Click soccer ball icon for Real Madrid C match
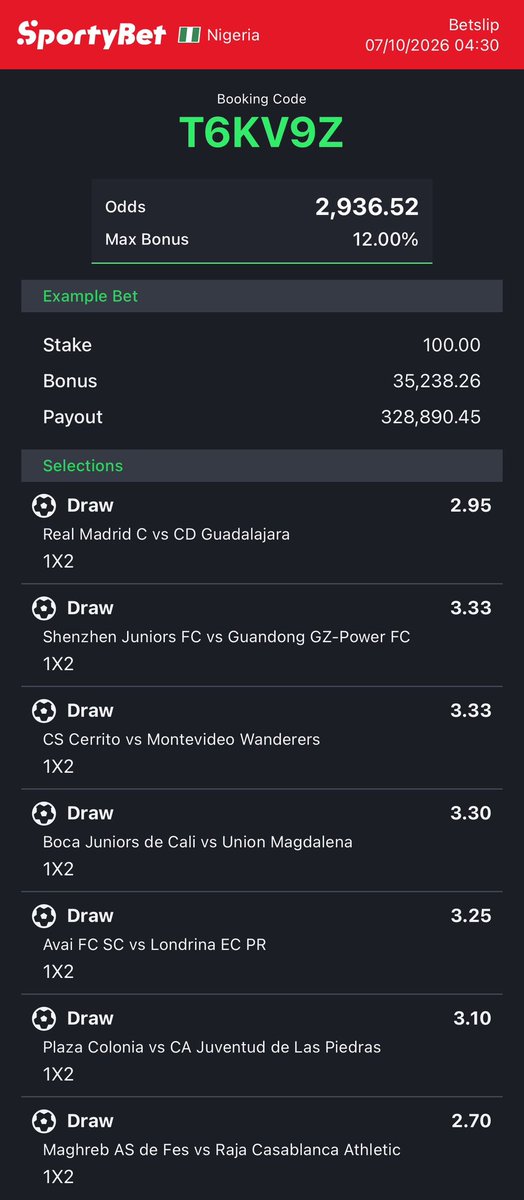Image resolution: width=524 pixels, height=1200 pixels. point(44,505)
